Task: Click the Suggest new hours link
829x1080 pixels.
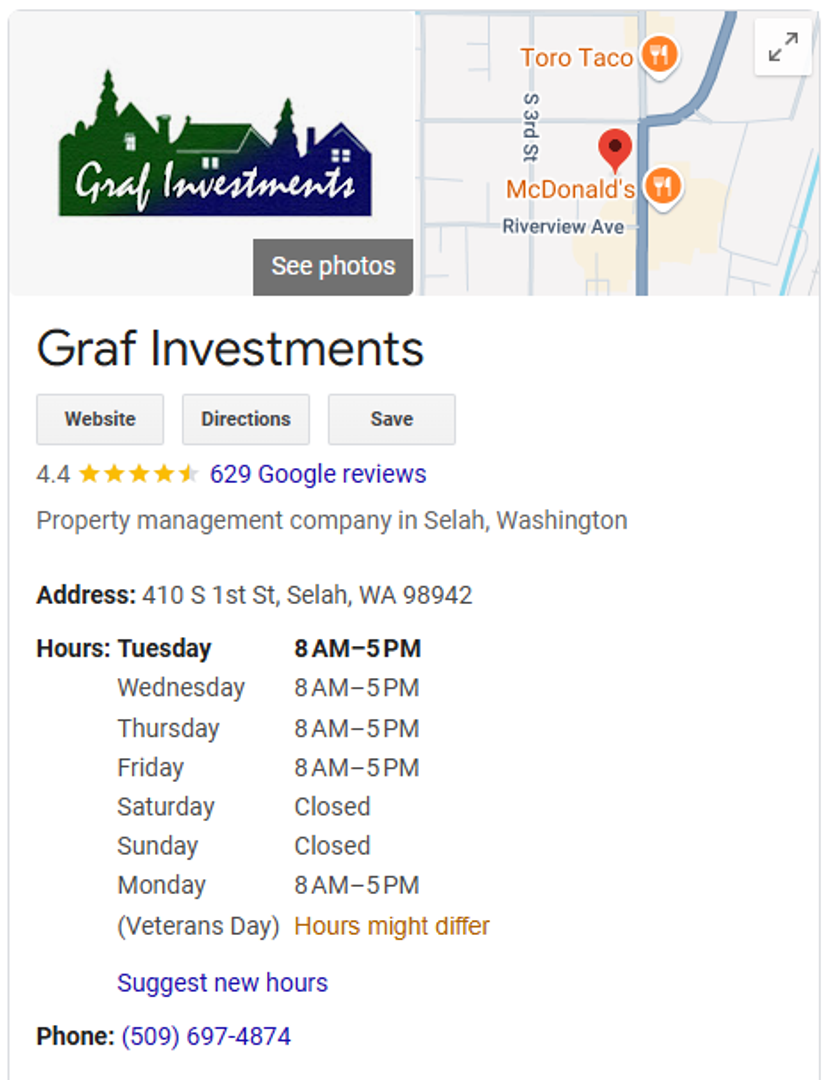Action: [x=222, y=983]
